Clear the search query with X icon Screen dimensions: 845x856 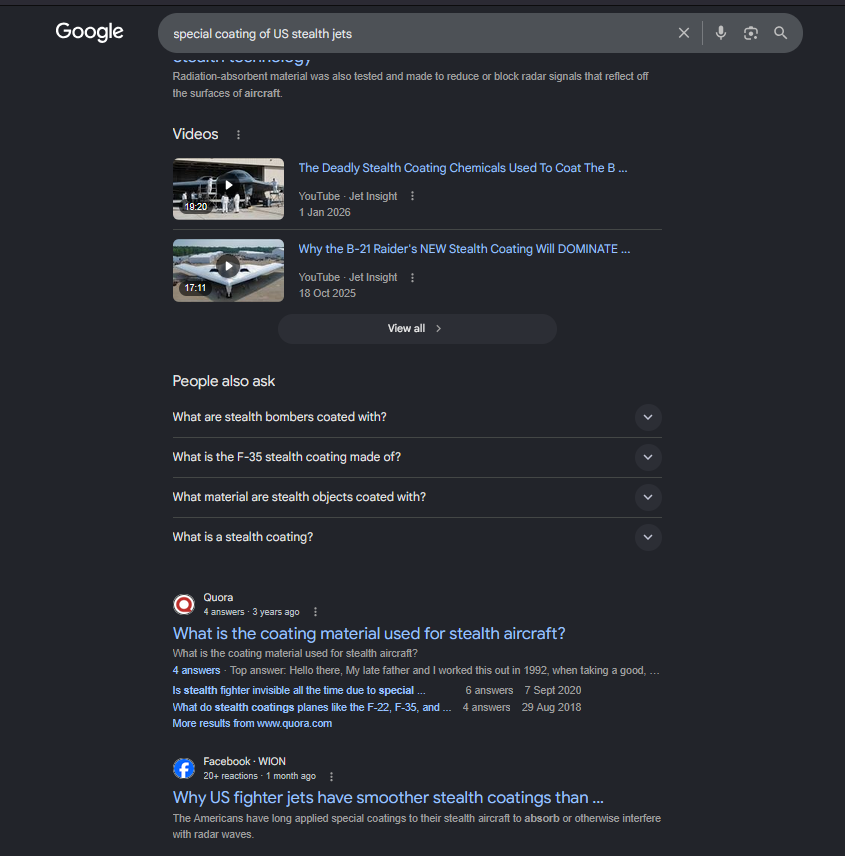(x=683, y=33)
